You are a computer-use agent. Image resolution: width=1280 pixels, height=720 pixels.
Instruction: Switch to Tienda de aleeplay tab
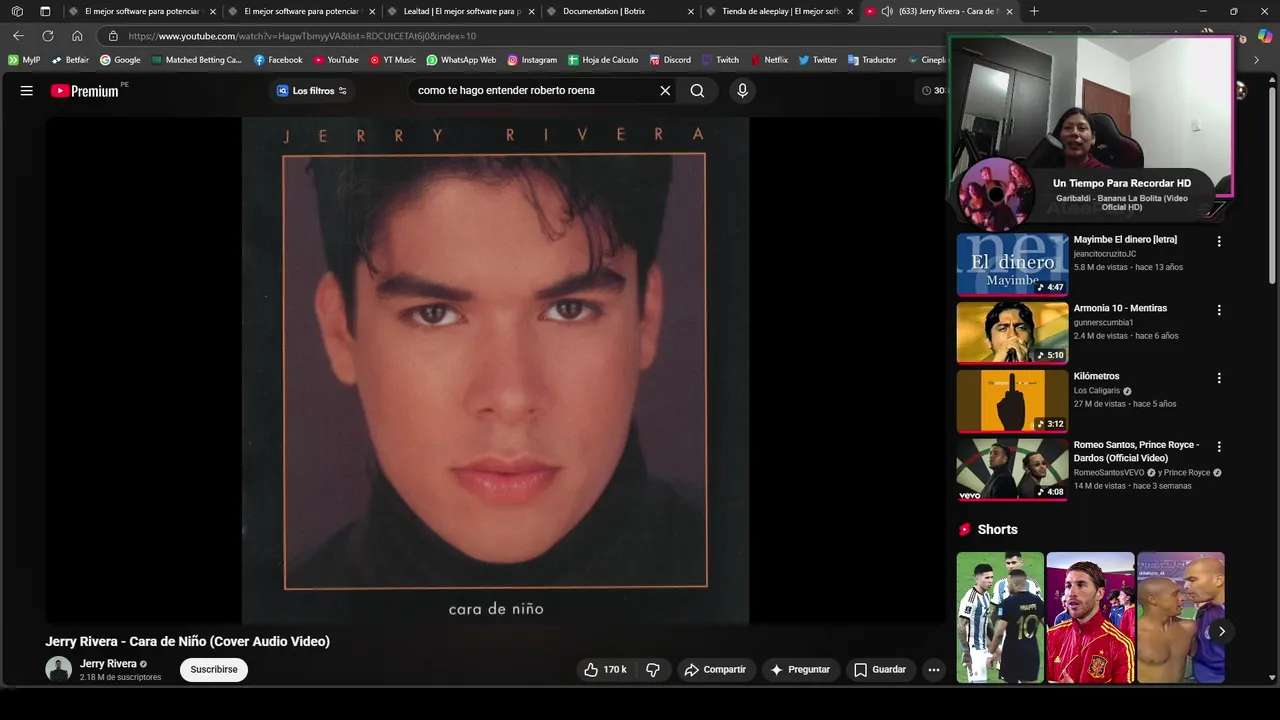[x=778, y=11]
